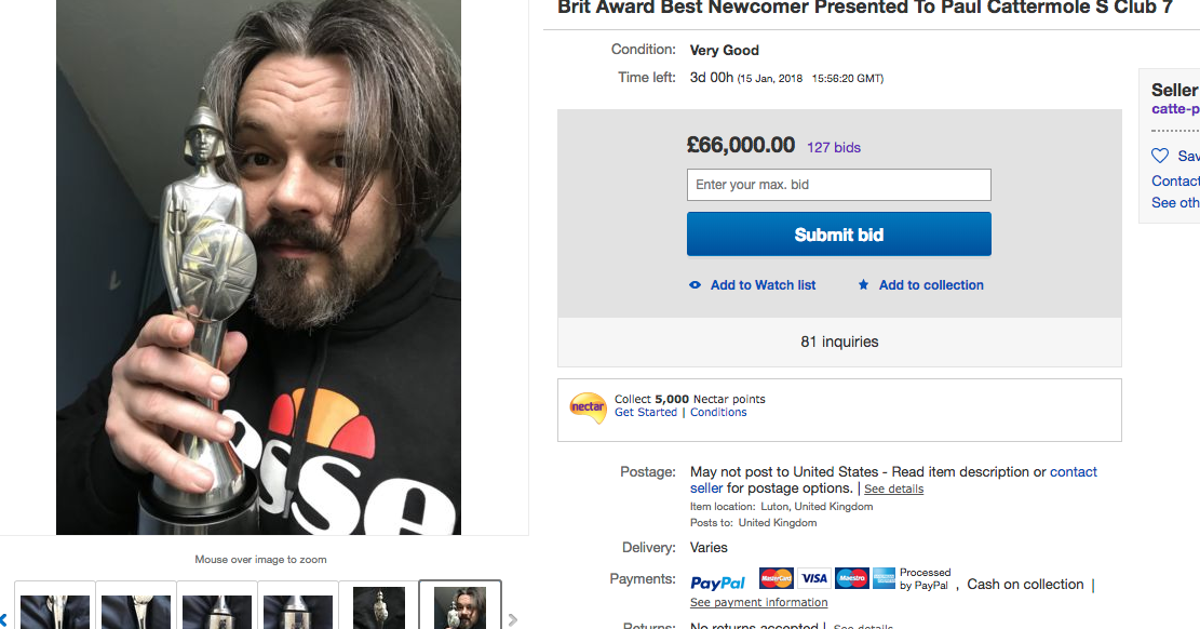Click the star icon beside Add to collection
The image size is (1200, 629).
pyautogui.click(x=863, y=285)
